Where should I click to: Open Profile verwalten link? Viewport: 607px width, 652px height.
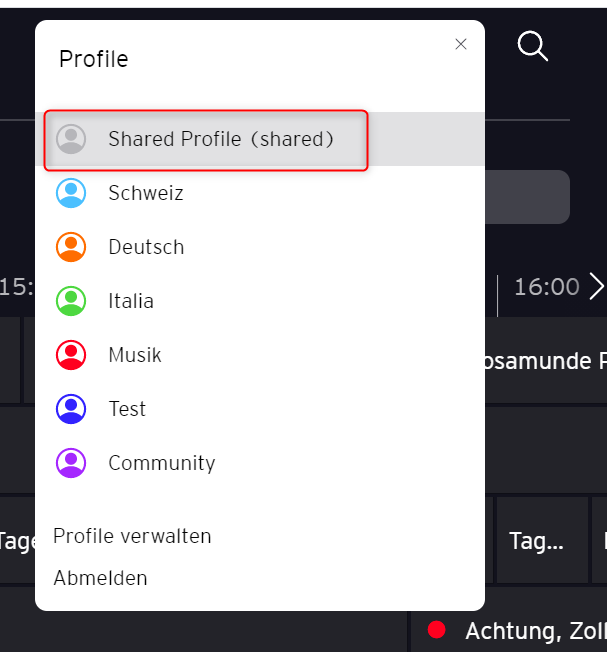[x=132, y=536]
